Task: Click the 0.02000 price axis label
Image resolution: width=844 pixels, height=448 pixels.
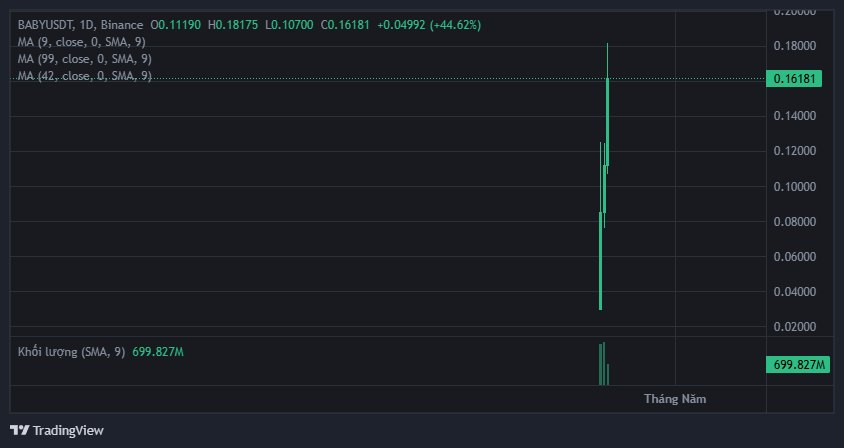Action: (794, 326)
